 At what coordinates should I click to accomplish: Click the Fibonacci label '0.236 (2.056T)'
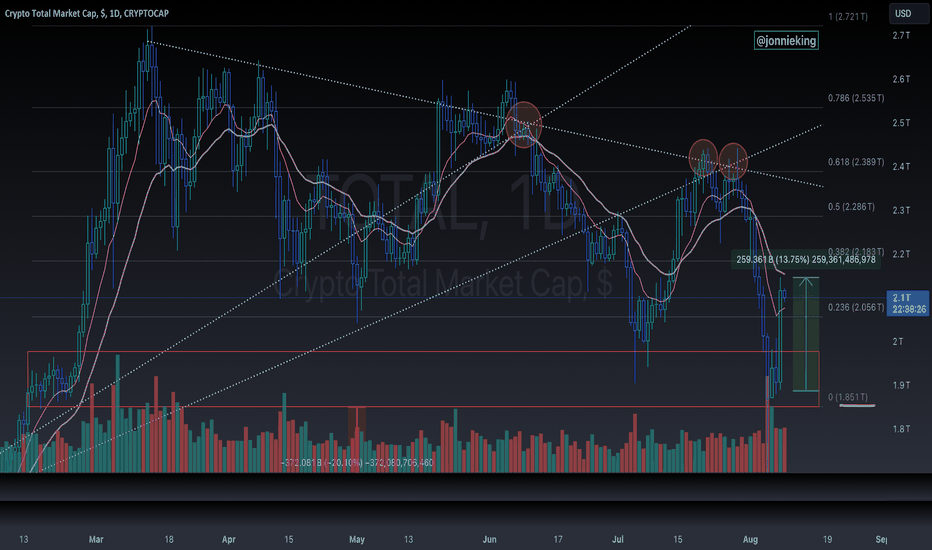point(856,307)
